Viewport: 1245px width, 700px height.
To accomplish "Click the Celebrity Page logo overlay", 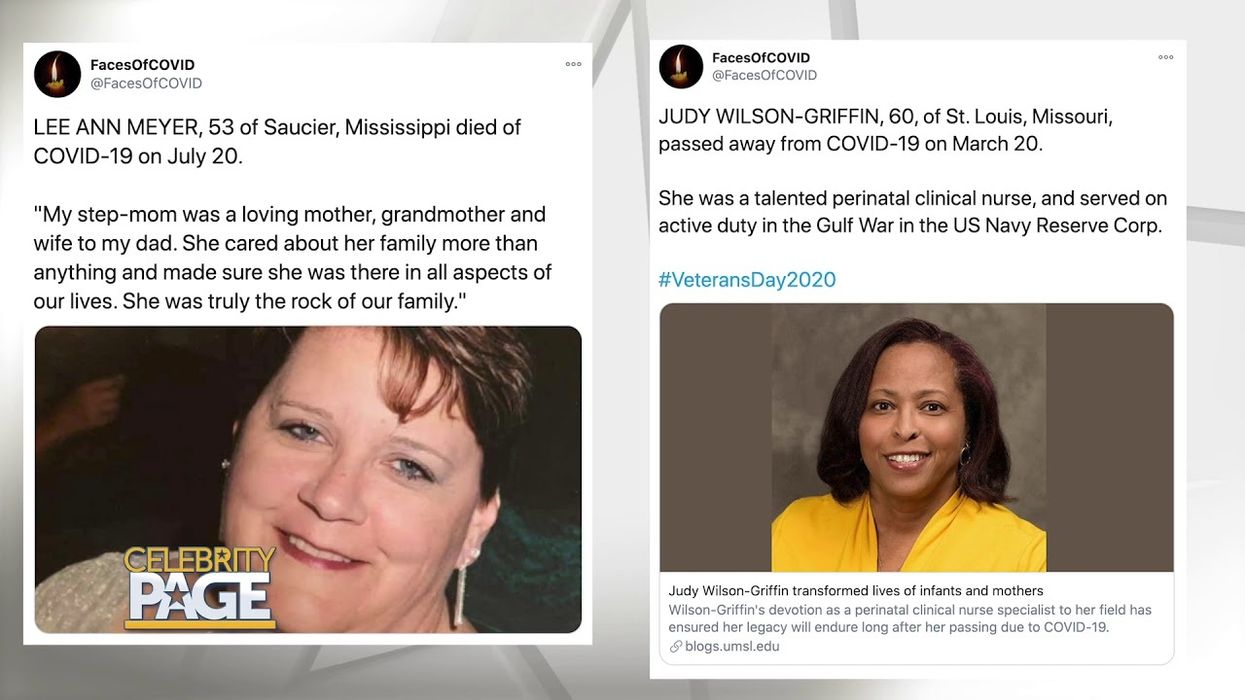I will (x=199, y=588).
